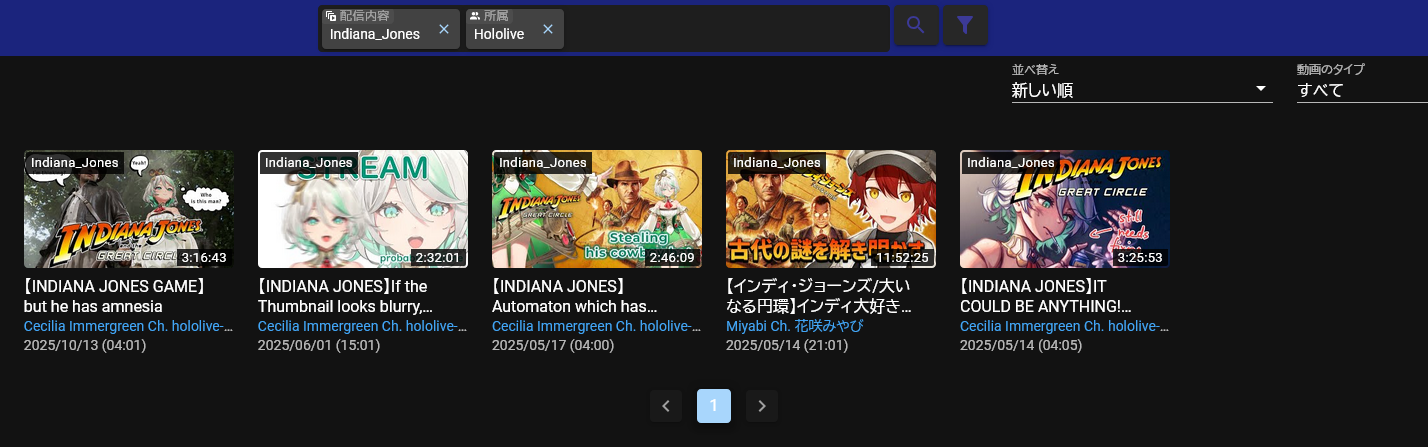Remove the Hololive affiliation chip
Image resolution: width=1428 pixels, height=447 pixels.
(x=548, y=29)
